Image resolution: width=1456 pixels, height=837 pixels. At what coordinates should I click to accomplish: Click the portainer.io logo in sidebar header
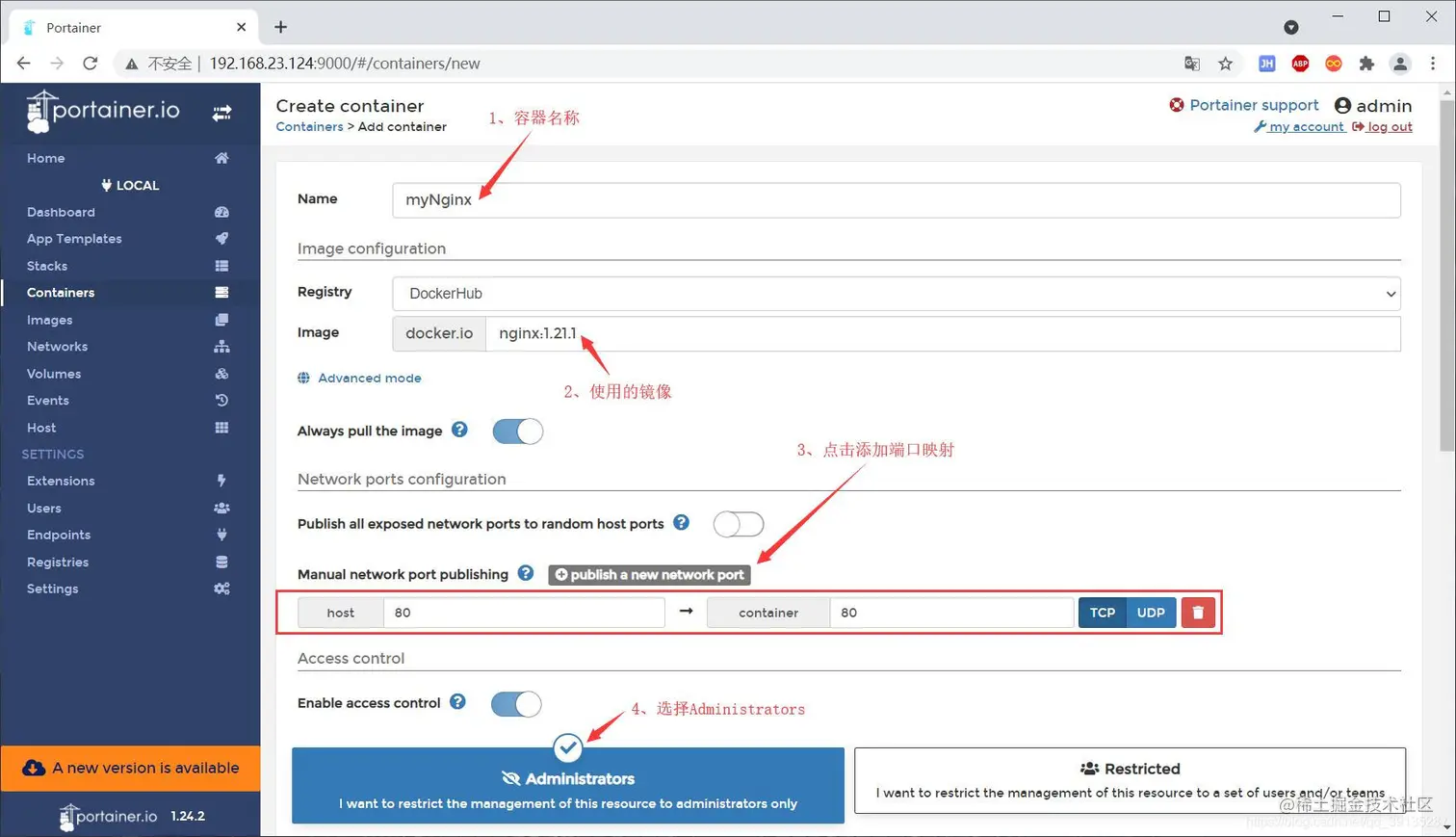click(x=103, y=112)
